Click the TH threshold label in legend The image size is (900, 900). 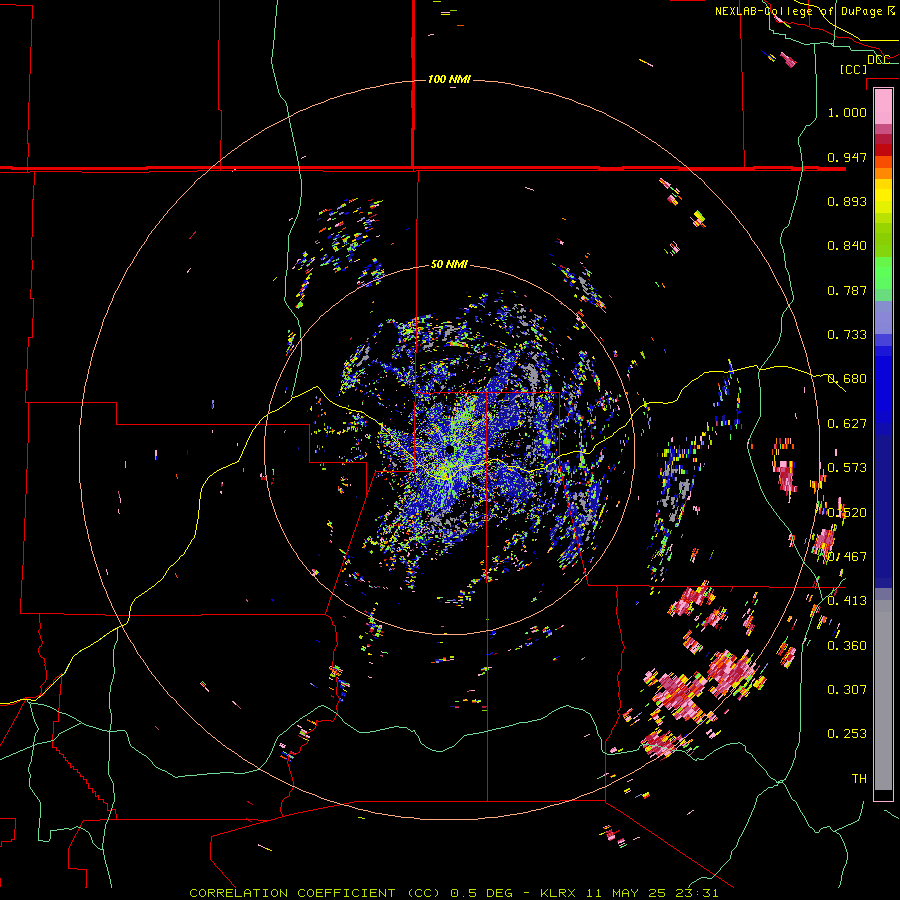coord(859,778)
